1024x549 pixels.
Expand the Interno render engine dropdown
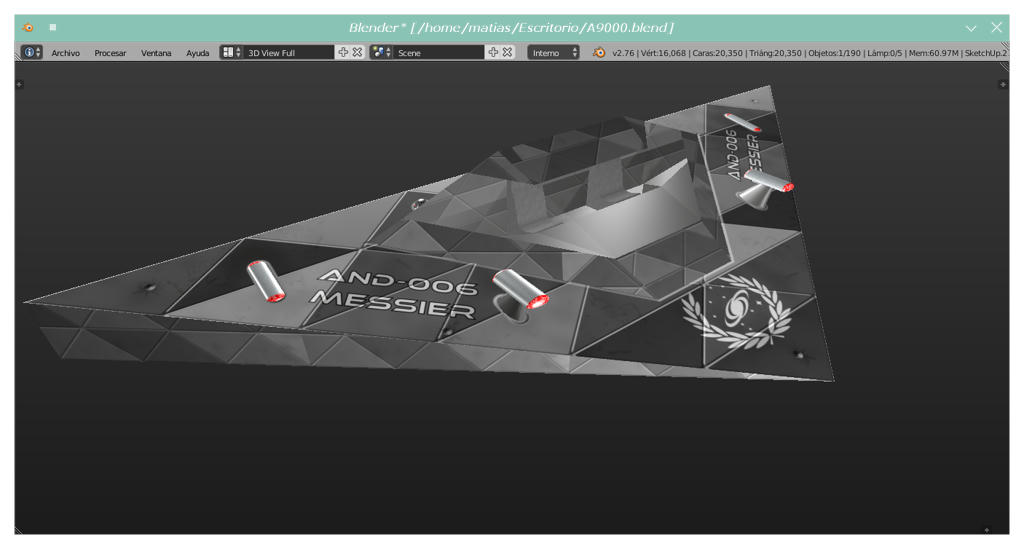553,52
